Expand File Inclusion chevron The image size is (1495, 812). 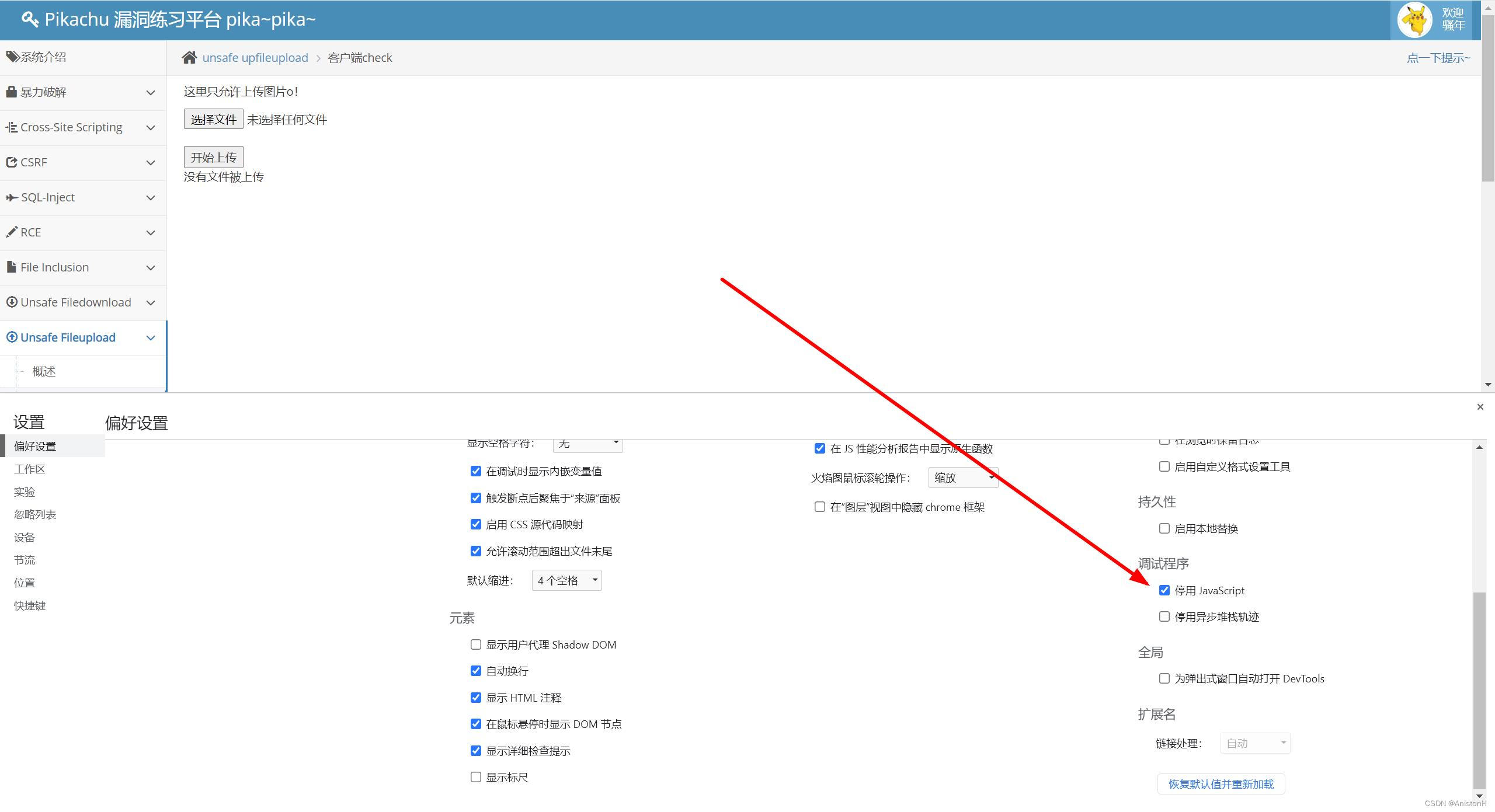(x=151, y=267)
